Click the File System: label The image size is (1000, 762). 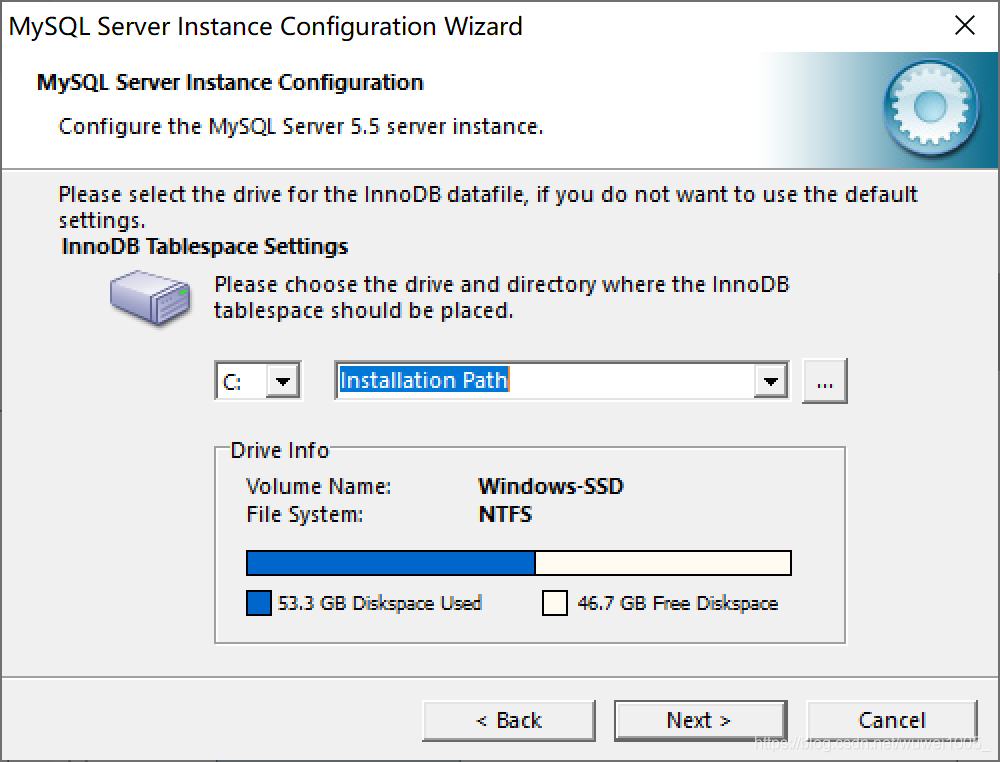[x=305, y=515]
